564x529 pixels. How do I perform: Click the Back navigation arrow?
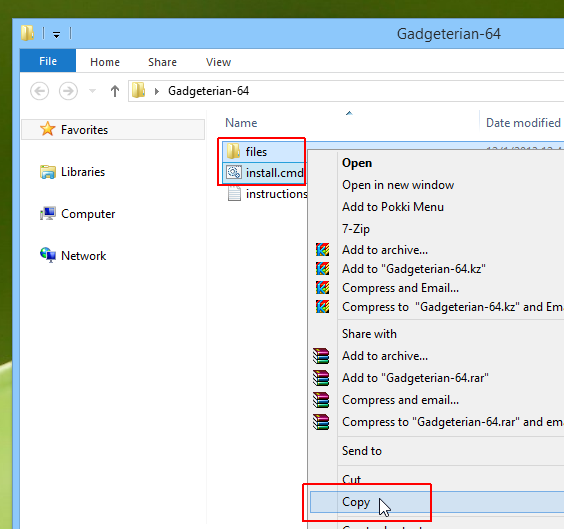tap(40, 91)
